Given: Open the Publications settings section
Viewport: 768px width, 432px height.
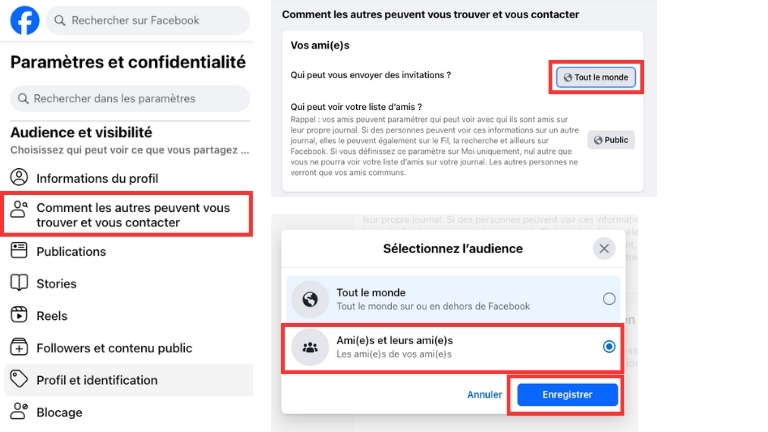Looking at the screenshot, I should pos(71,252).
